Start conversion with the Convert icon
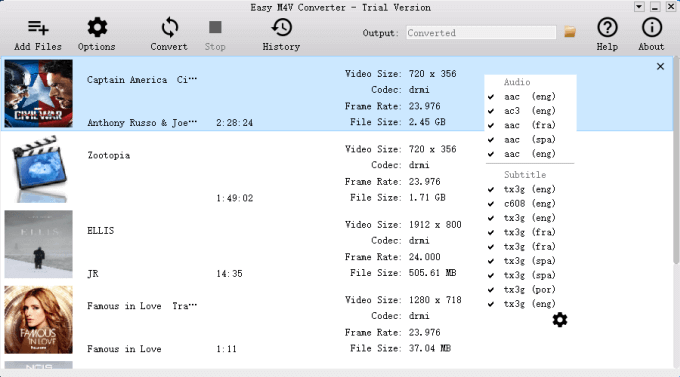 (x=169, y=28)
